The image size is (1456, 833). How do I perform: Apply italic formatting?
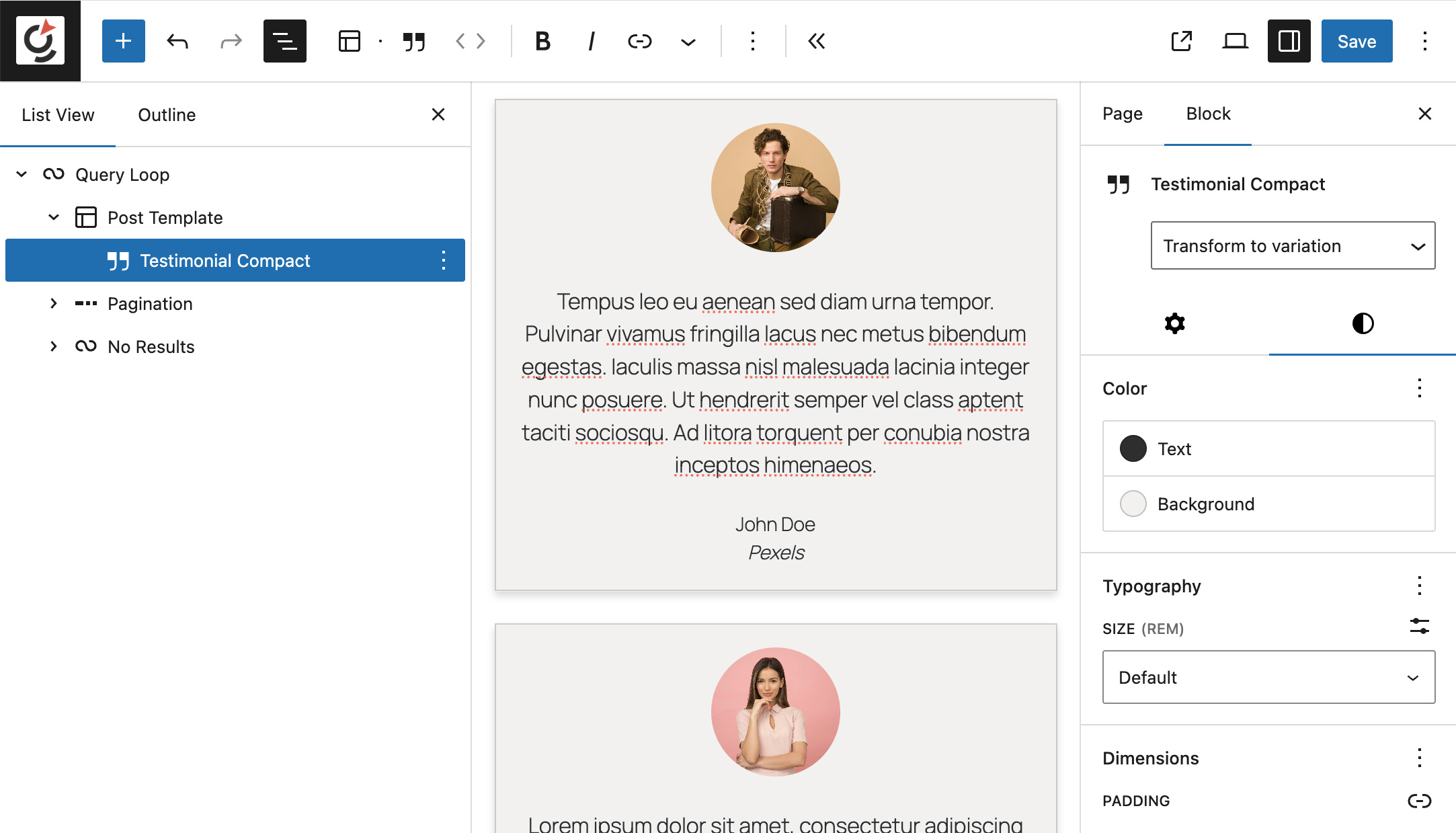tap(591, 41)
